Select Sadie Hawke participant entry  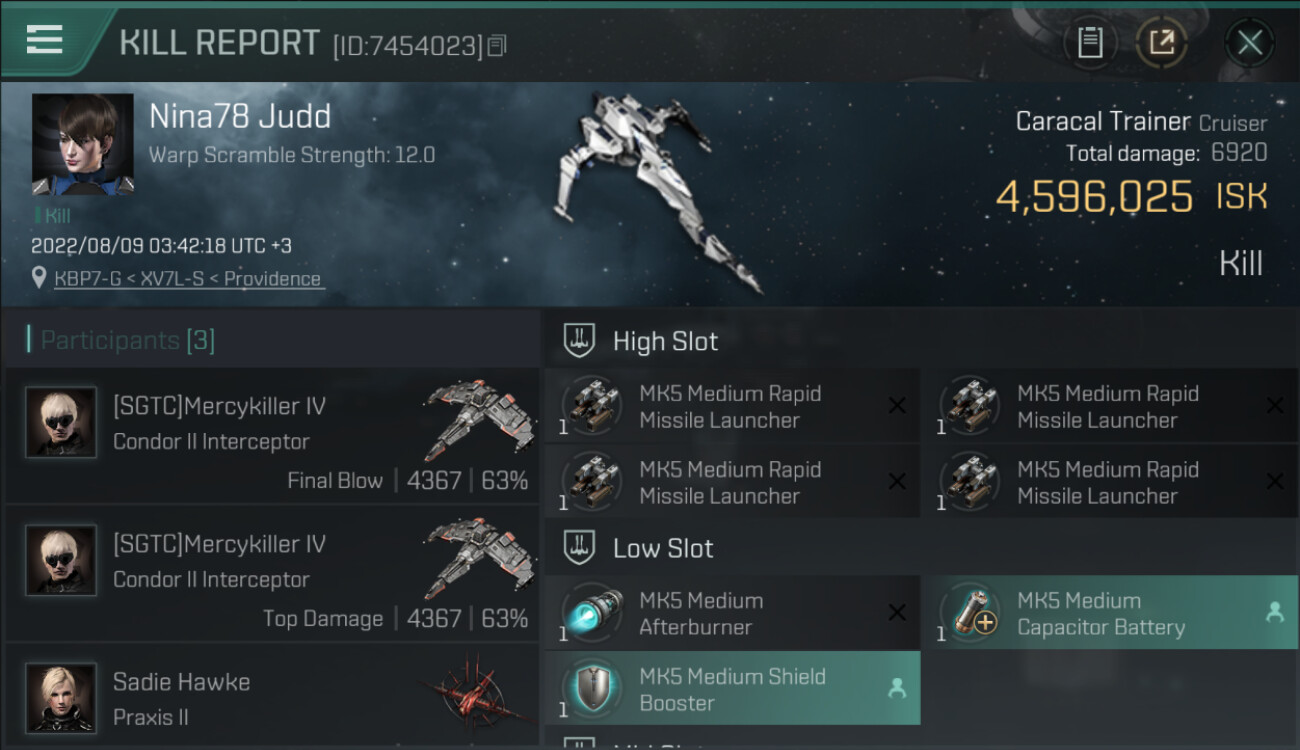tap(272, 698)
